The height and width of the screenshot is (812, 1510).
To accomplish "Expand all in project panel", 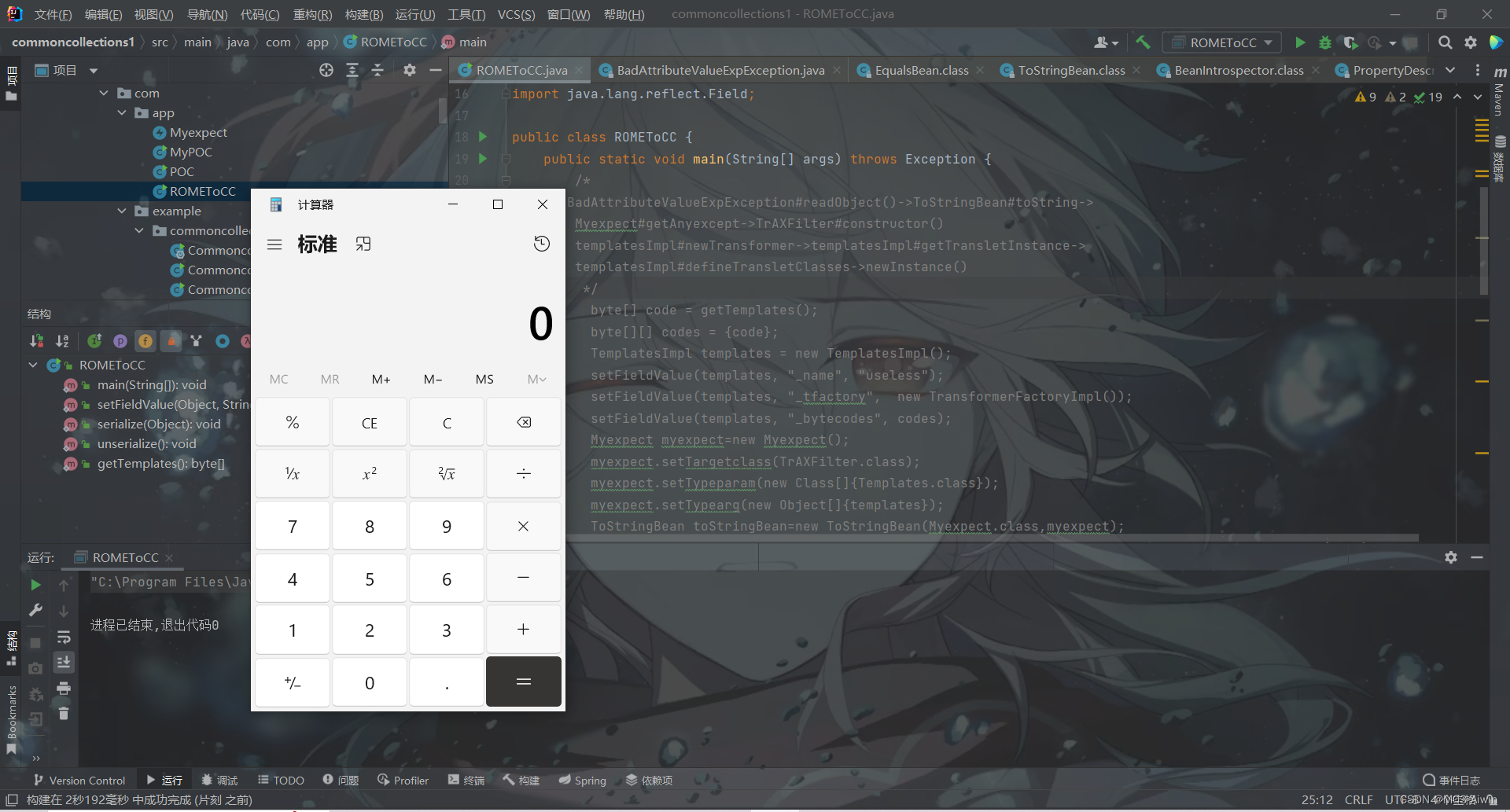I will (x=352, y=70).
